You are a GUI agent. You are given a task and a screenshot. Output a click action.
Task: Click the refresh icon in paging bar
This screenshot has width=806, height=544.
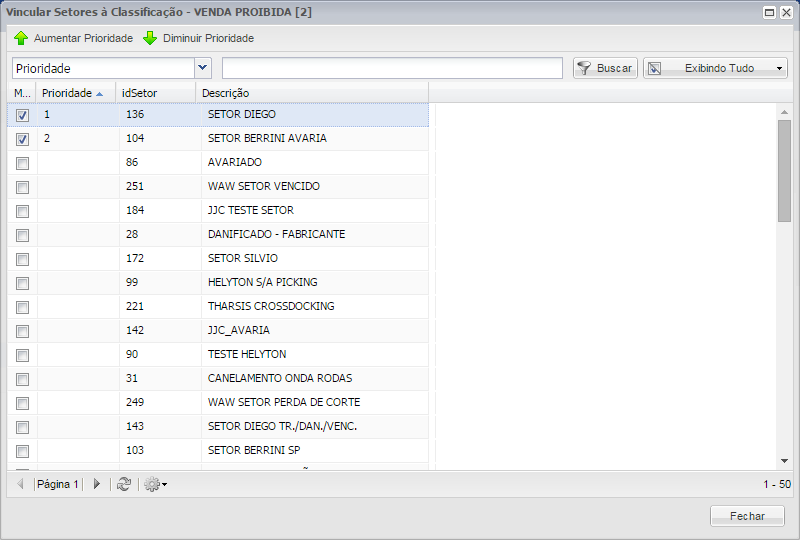(124, 484)
